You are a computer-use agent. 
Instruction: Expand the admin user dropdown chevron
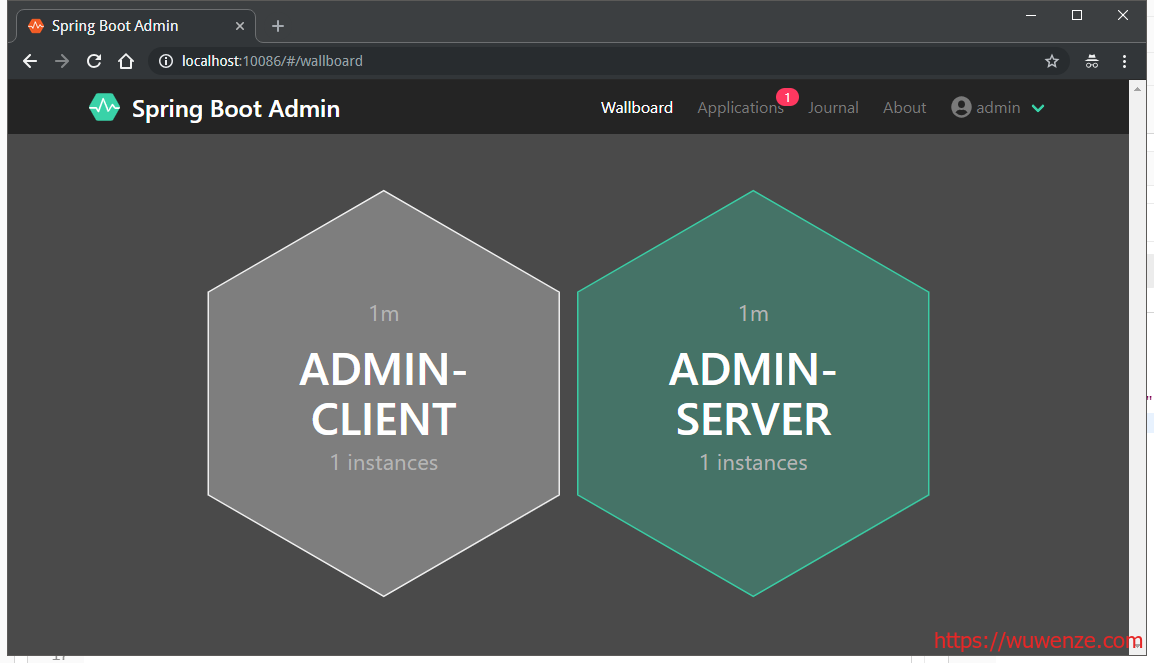(x=1038, y=108)
